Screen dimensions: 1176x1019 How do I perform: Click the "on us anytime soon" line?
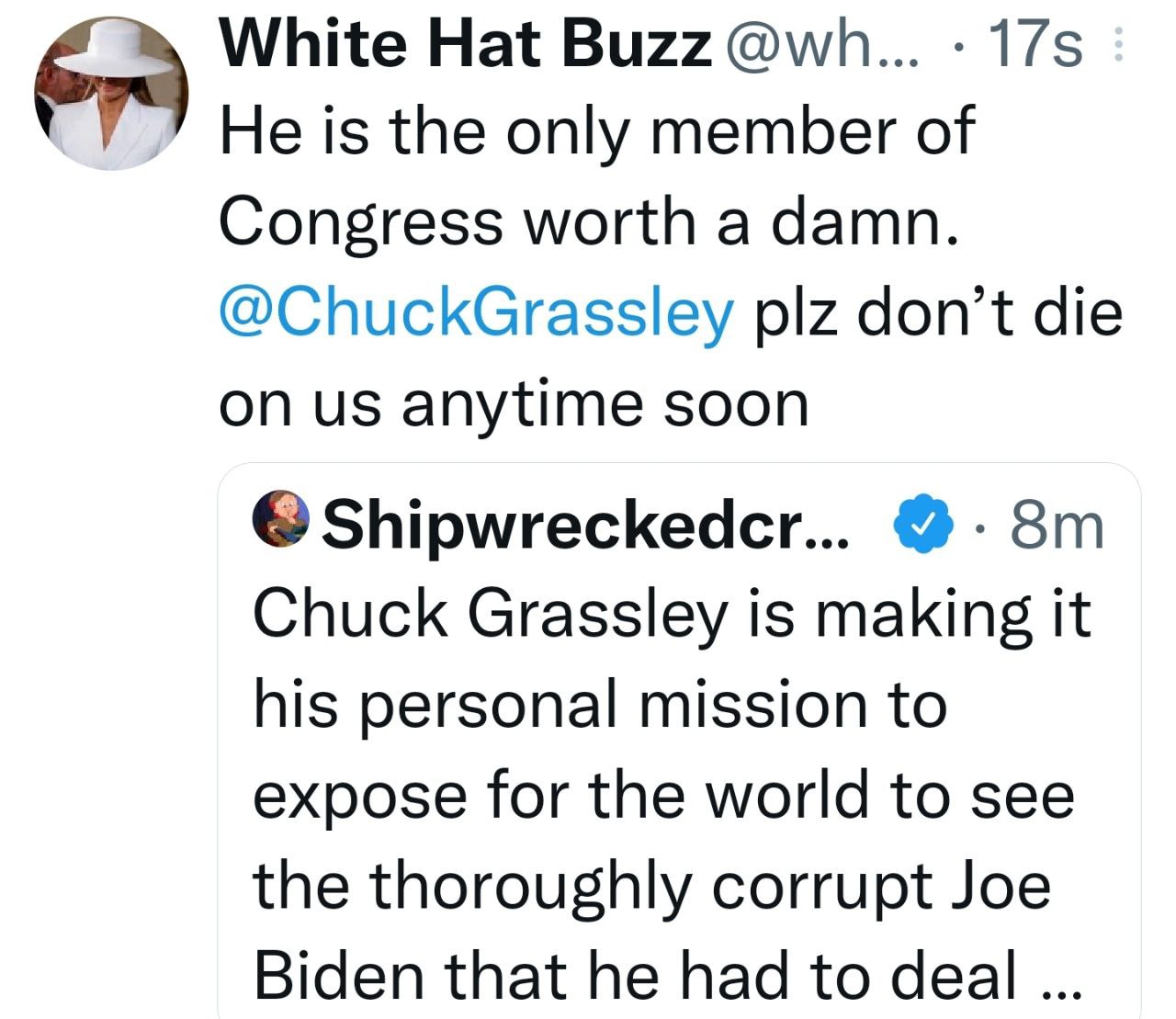coord(514,403)
